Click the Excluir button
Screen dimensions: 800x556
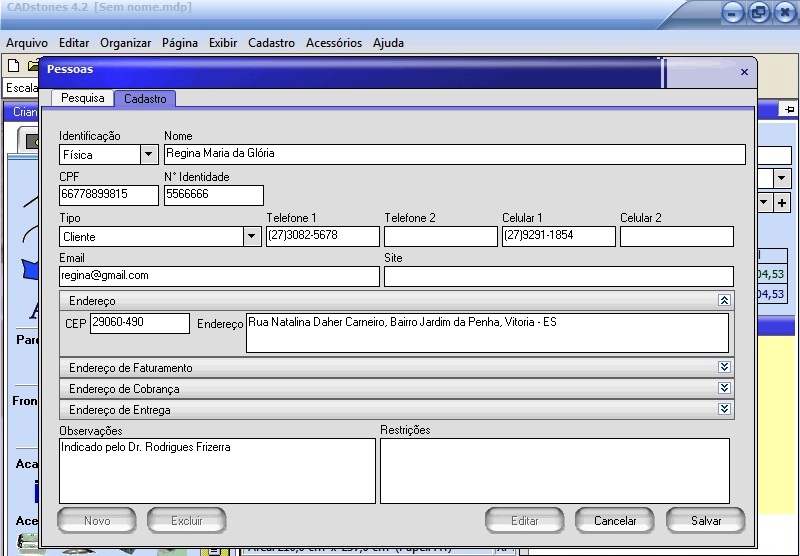[187, 520]
